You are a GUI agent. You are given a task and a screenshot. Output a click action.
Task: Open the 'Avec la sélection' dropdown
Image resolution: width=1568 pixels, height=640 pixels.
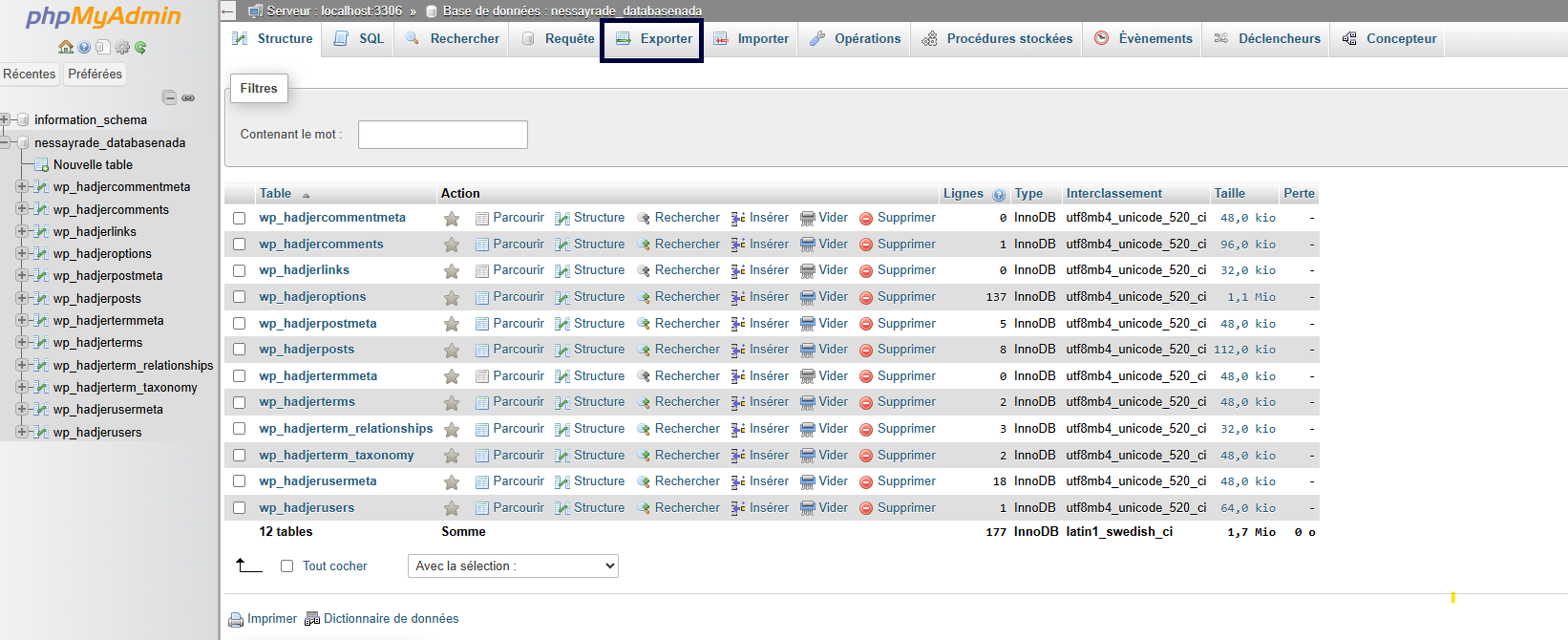point(513,566)
